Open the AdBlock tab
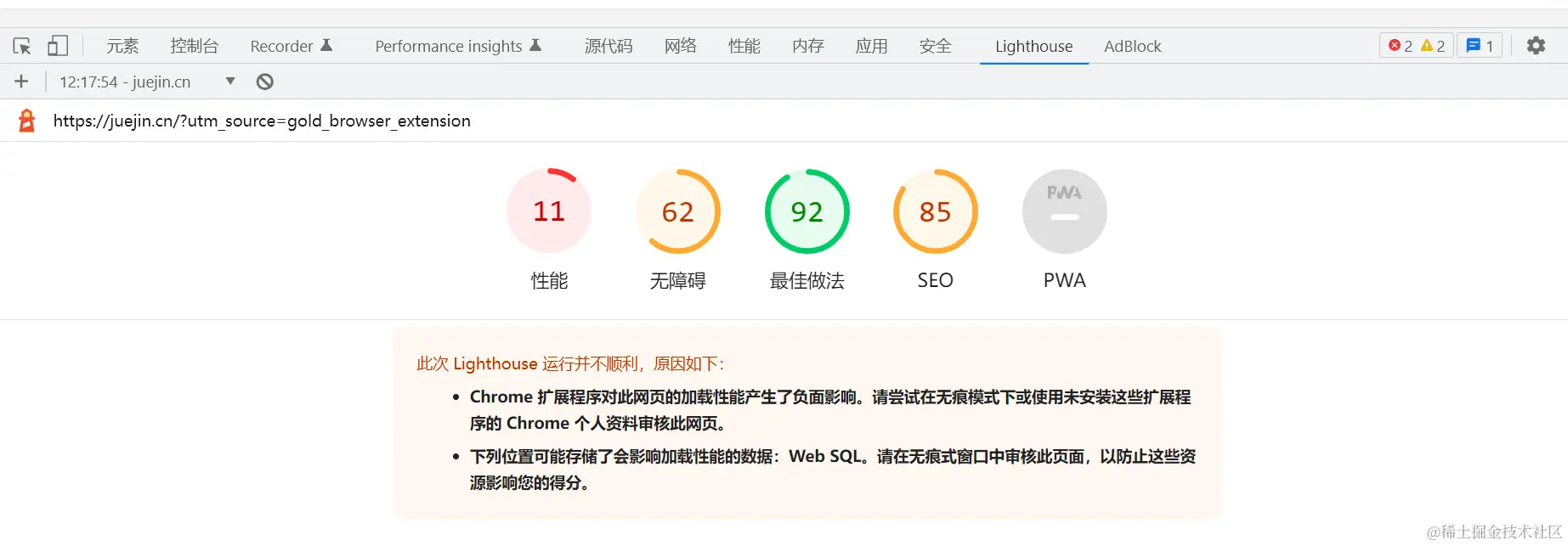This screenshot has width=1568, height=546. click(x=1133, y=46)
